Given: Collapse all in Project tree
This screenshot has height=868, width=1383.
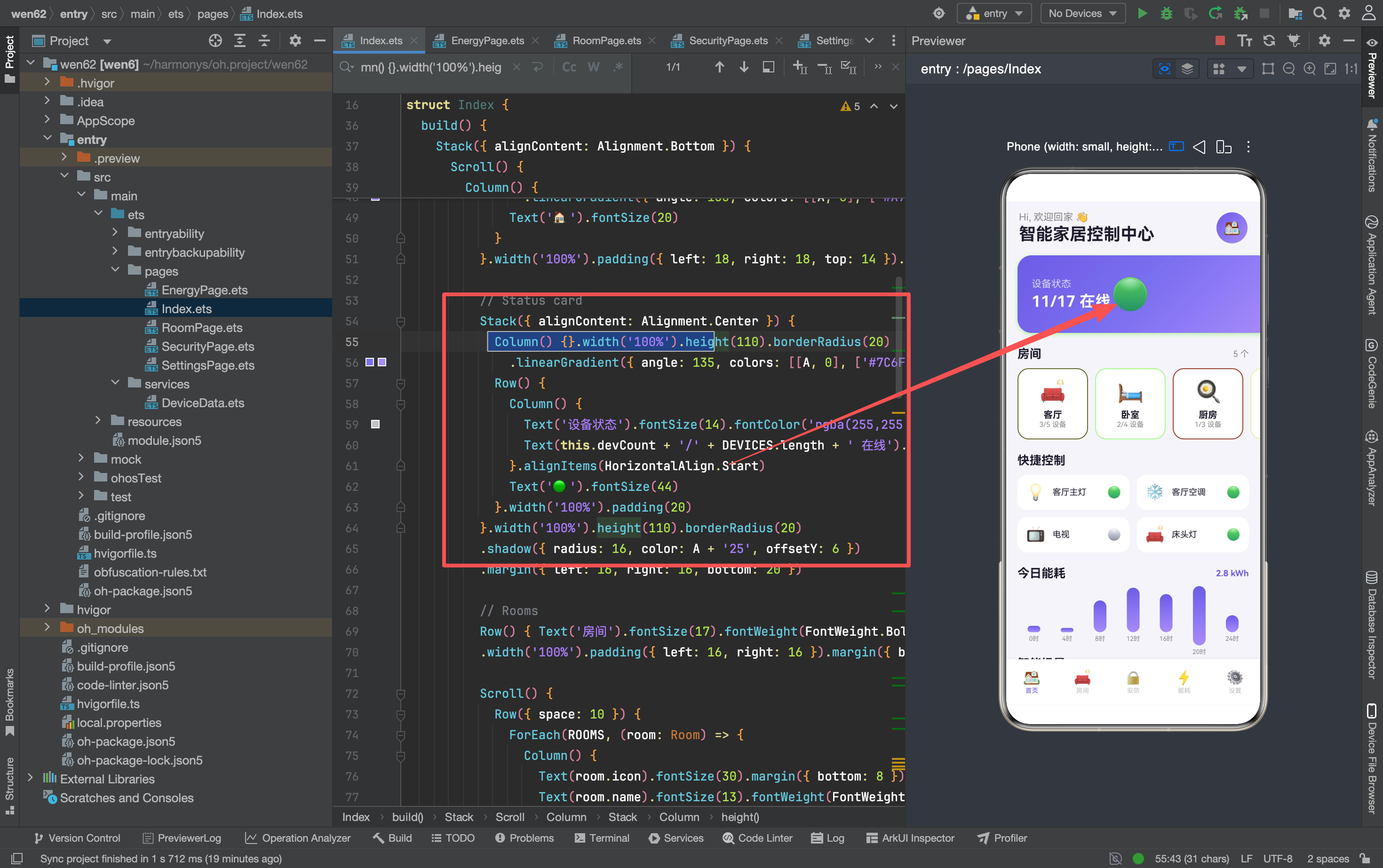Looking at the screenshot, I should tap(264, 40).
